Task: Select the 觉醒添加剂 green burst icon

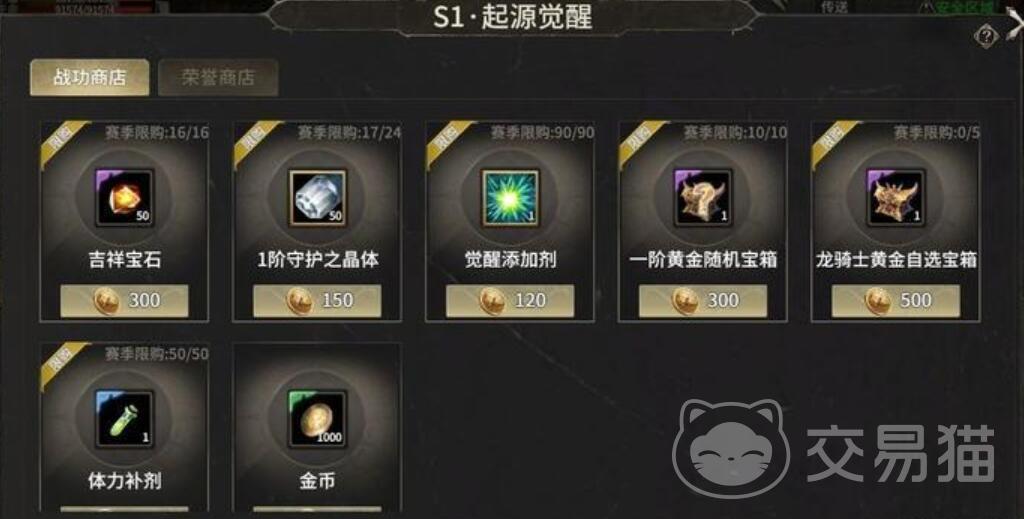Action: coord(510,198)
